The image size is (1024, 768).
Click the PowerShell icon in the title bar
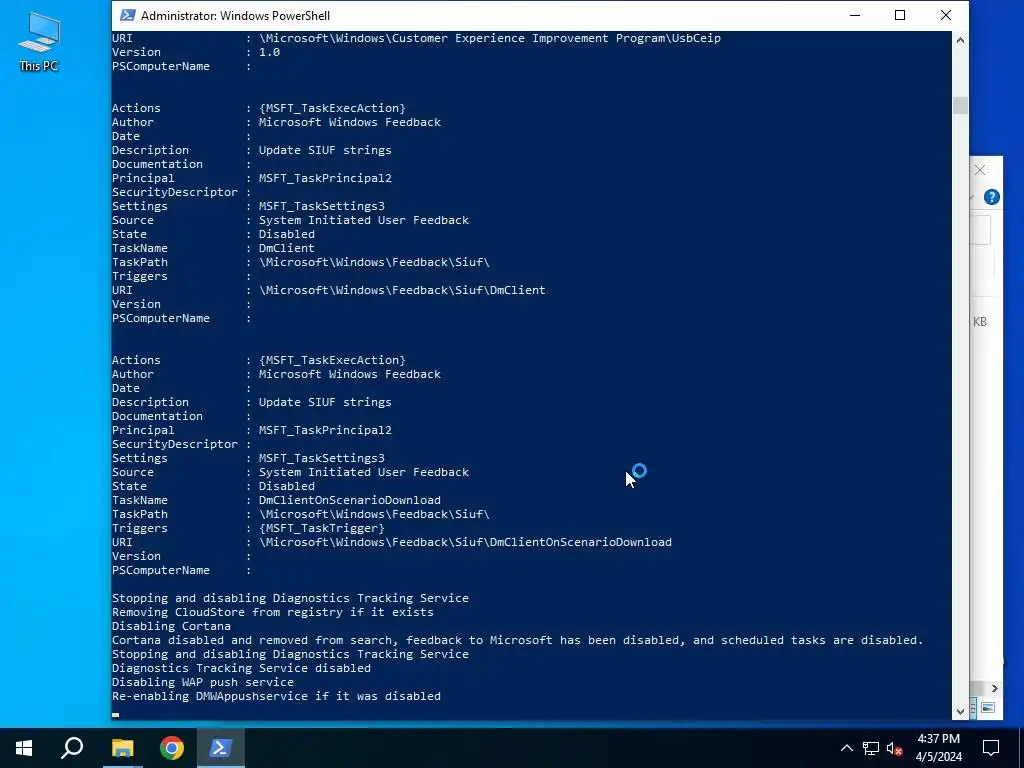click(128, 15)
